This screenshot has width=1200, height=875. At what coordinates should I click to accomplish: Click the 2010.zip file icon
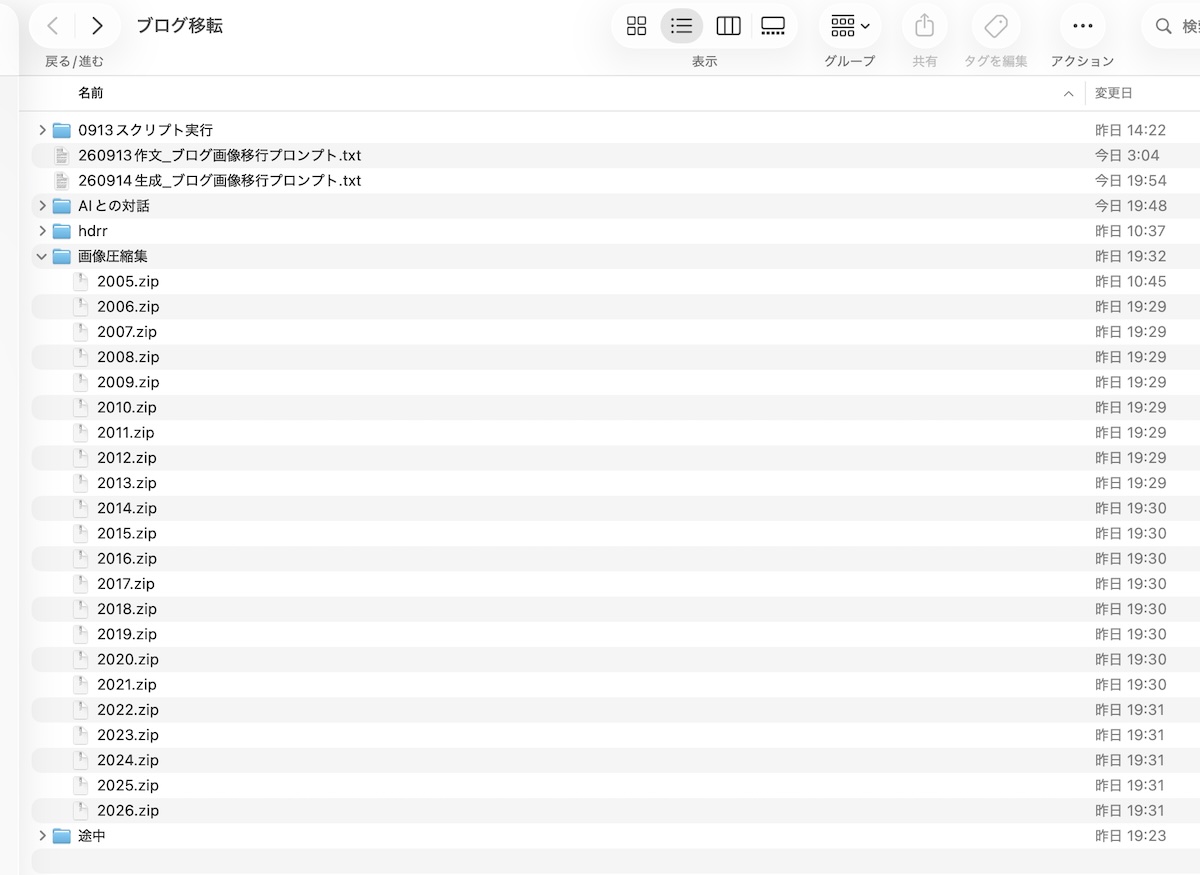(80, 407)
